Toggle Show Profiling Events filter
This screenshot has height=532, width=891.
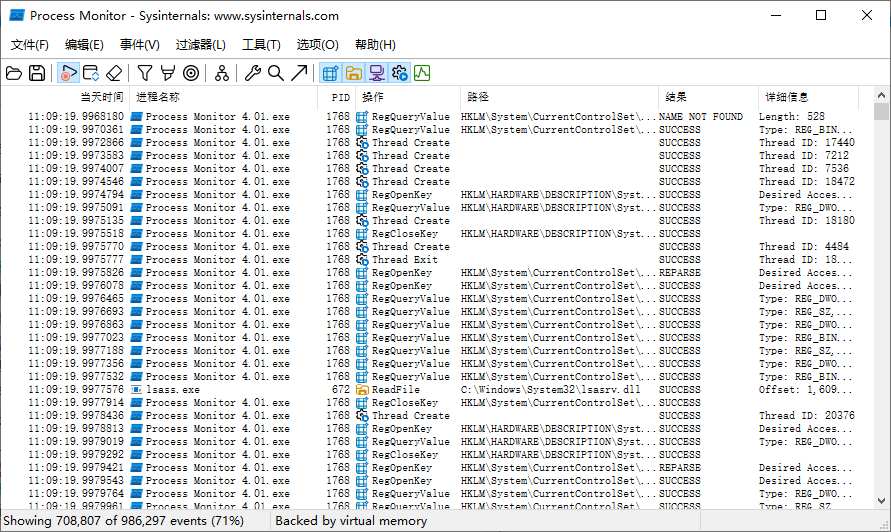click(x=422, y=73)
